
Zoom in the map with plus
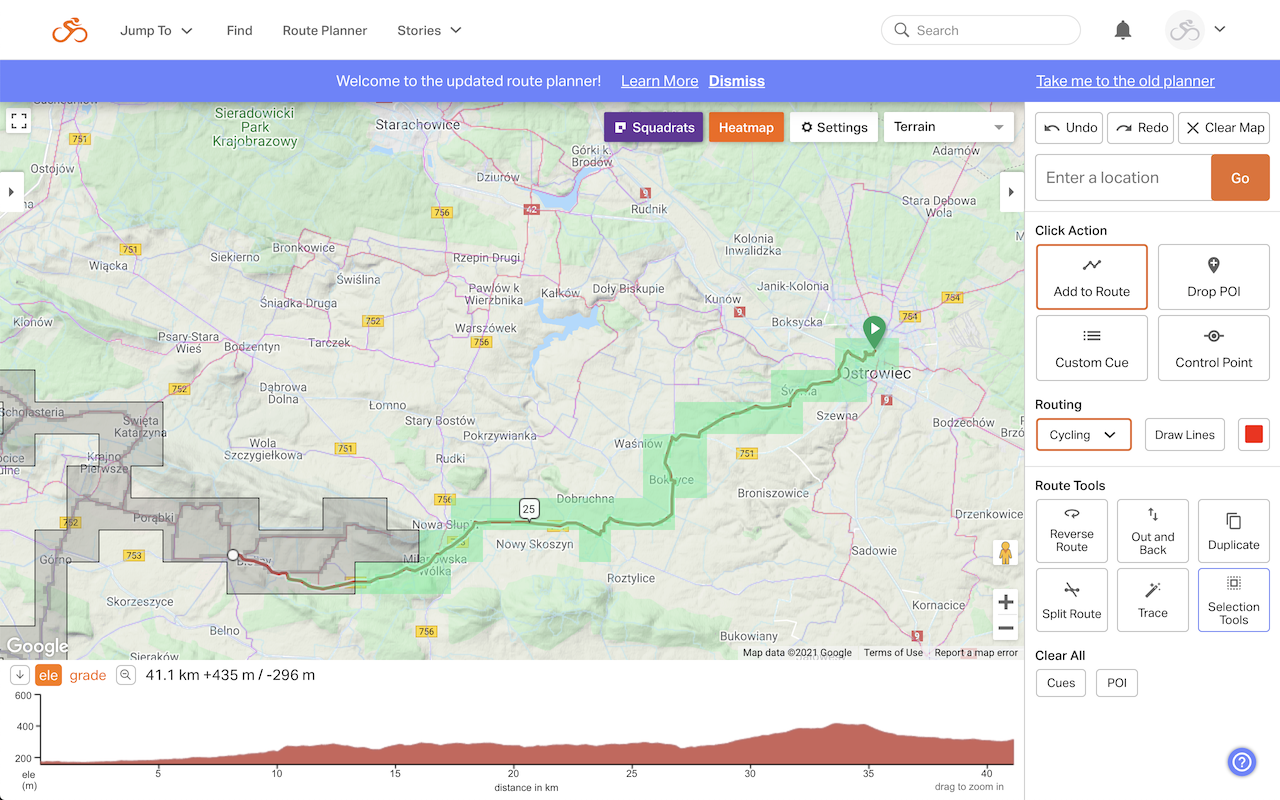coord(1006,602)
